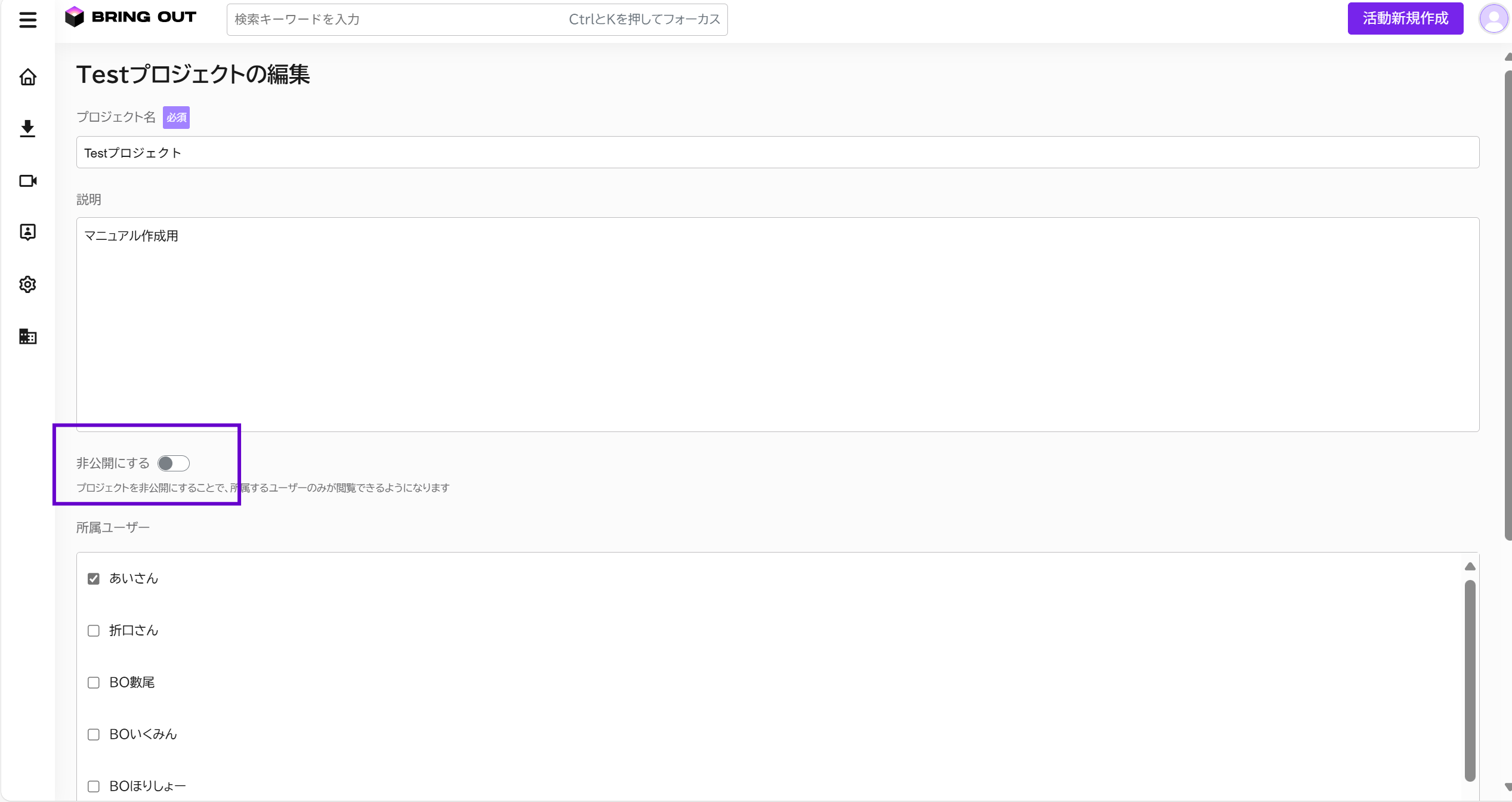
Task: Go to Home via sidebar icon
Action: tap(27, 78)
